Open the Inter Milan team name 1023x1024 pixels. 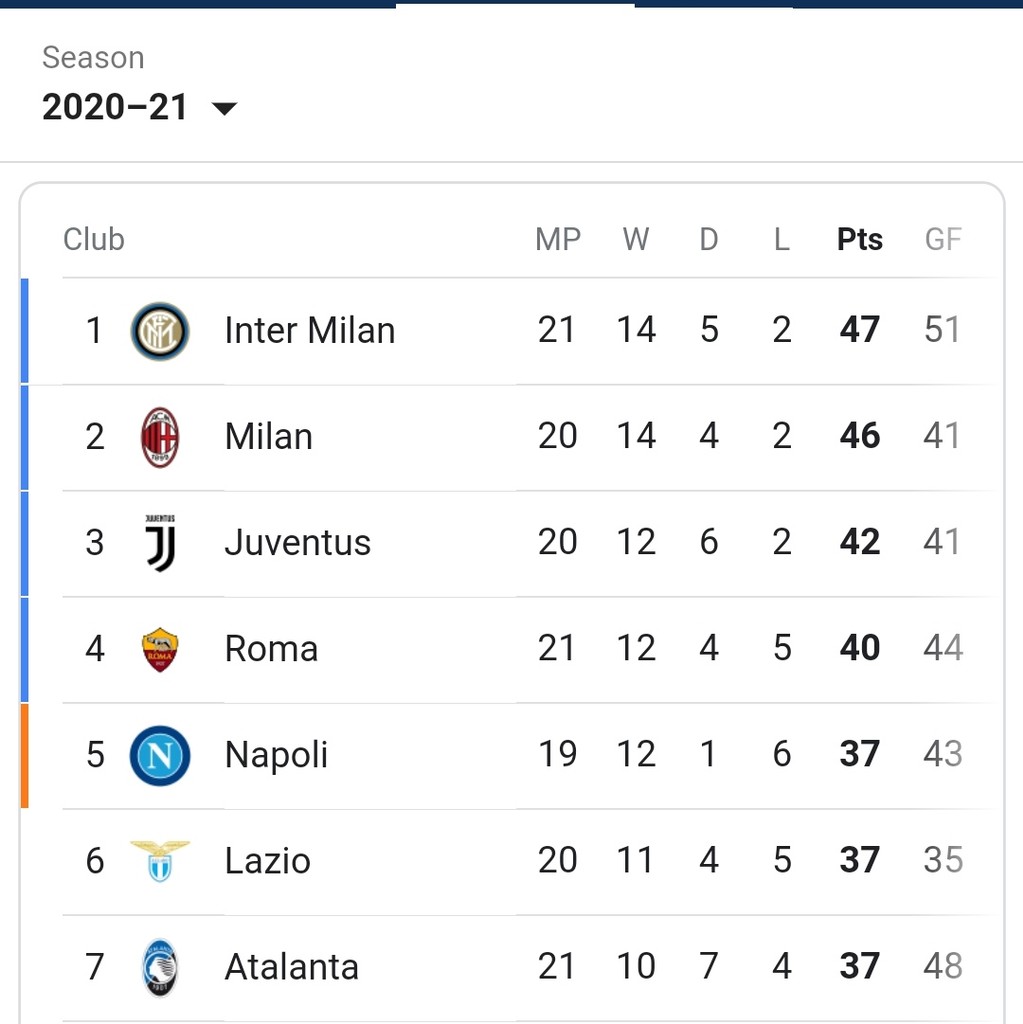click(309, 331)
